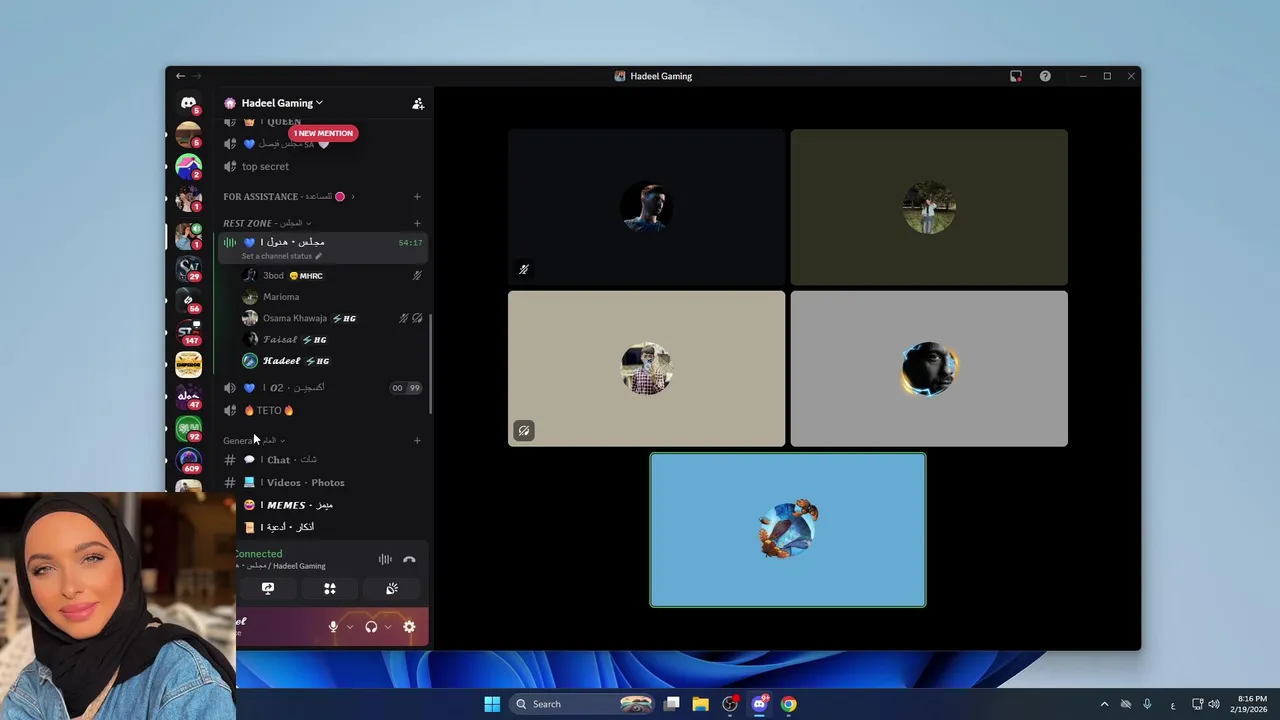Open the Discord taskbar icon

tap(759, 704)
